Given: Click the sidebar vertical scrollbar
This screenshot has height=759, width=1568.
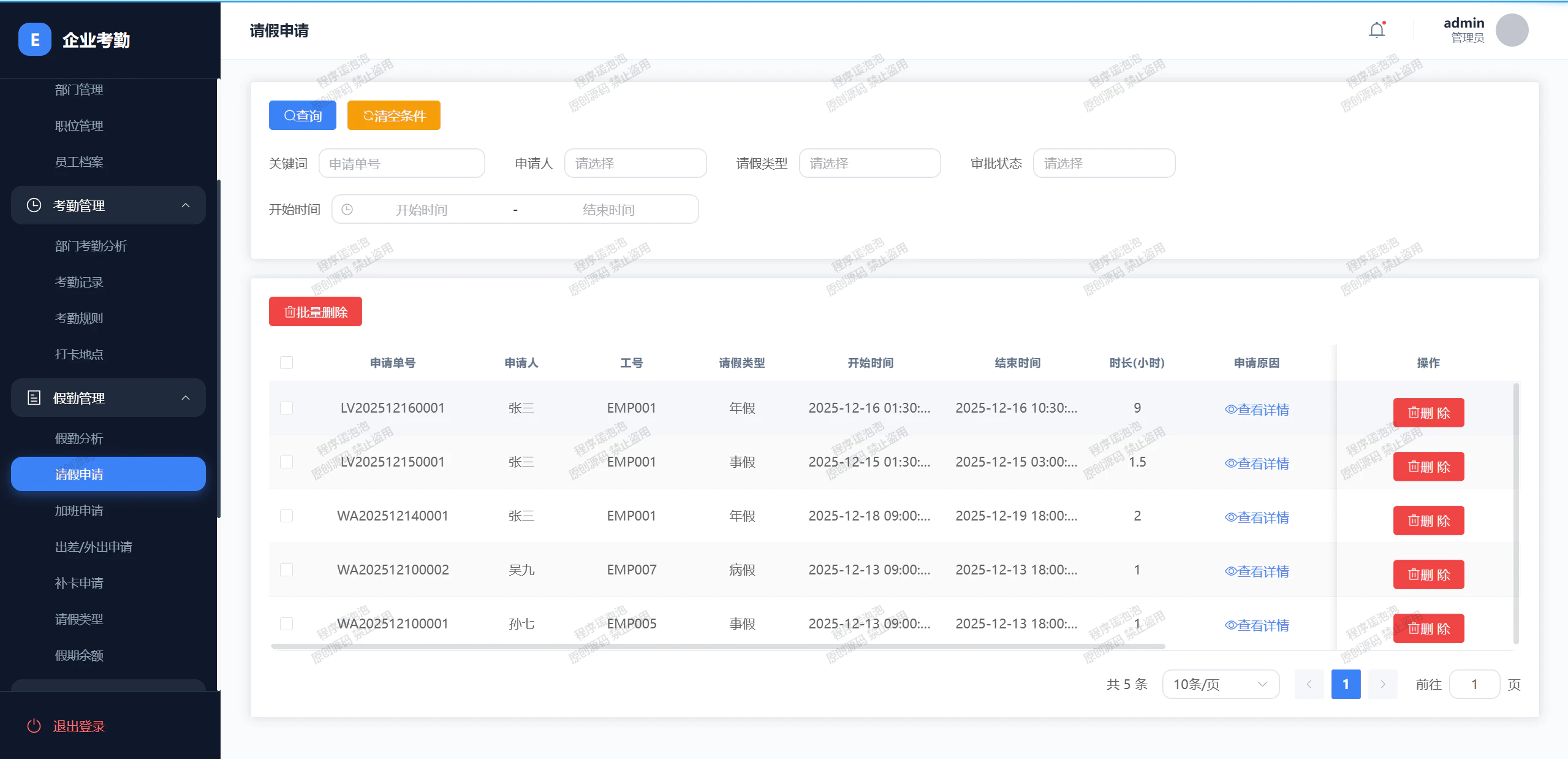Looking at the screenshot, I should click(x=218, y=348).
